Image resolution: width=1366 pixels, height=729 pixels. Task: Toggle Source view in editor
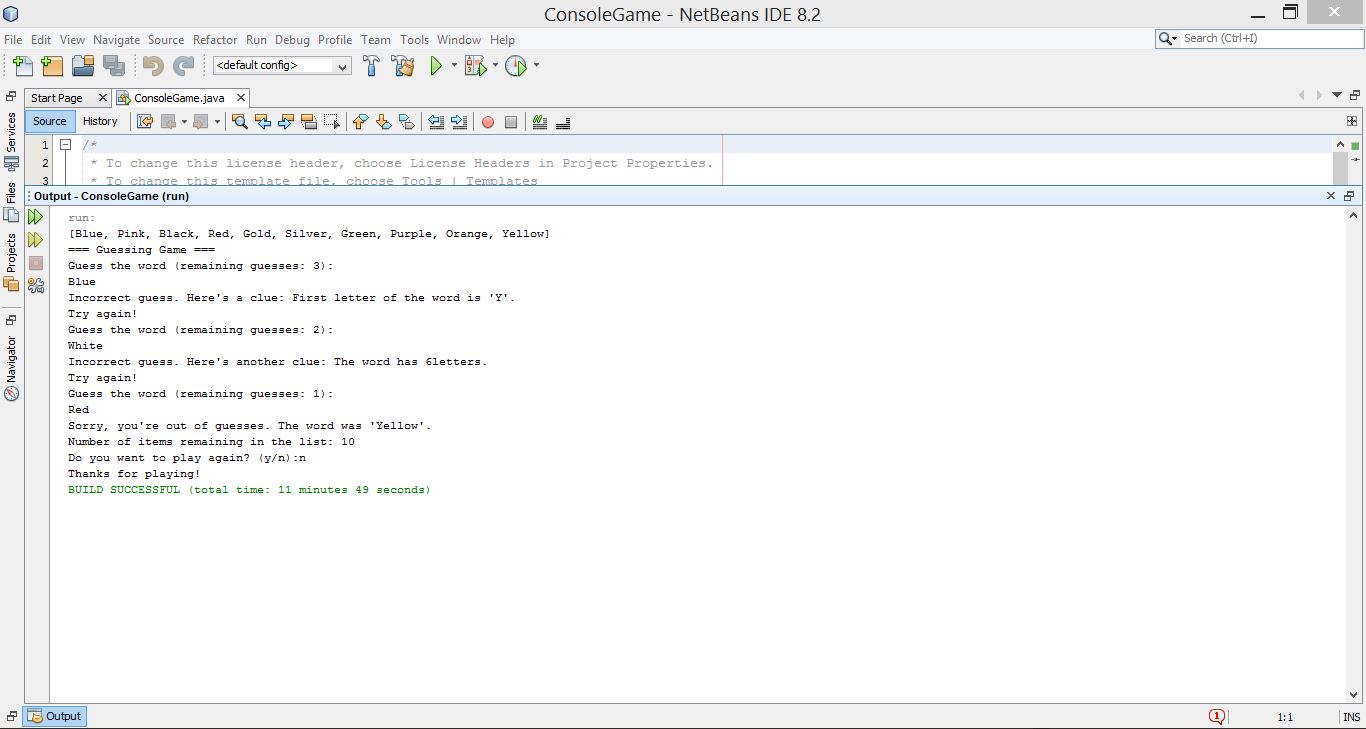(x=49, y=121)
